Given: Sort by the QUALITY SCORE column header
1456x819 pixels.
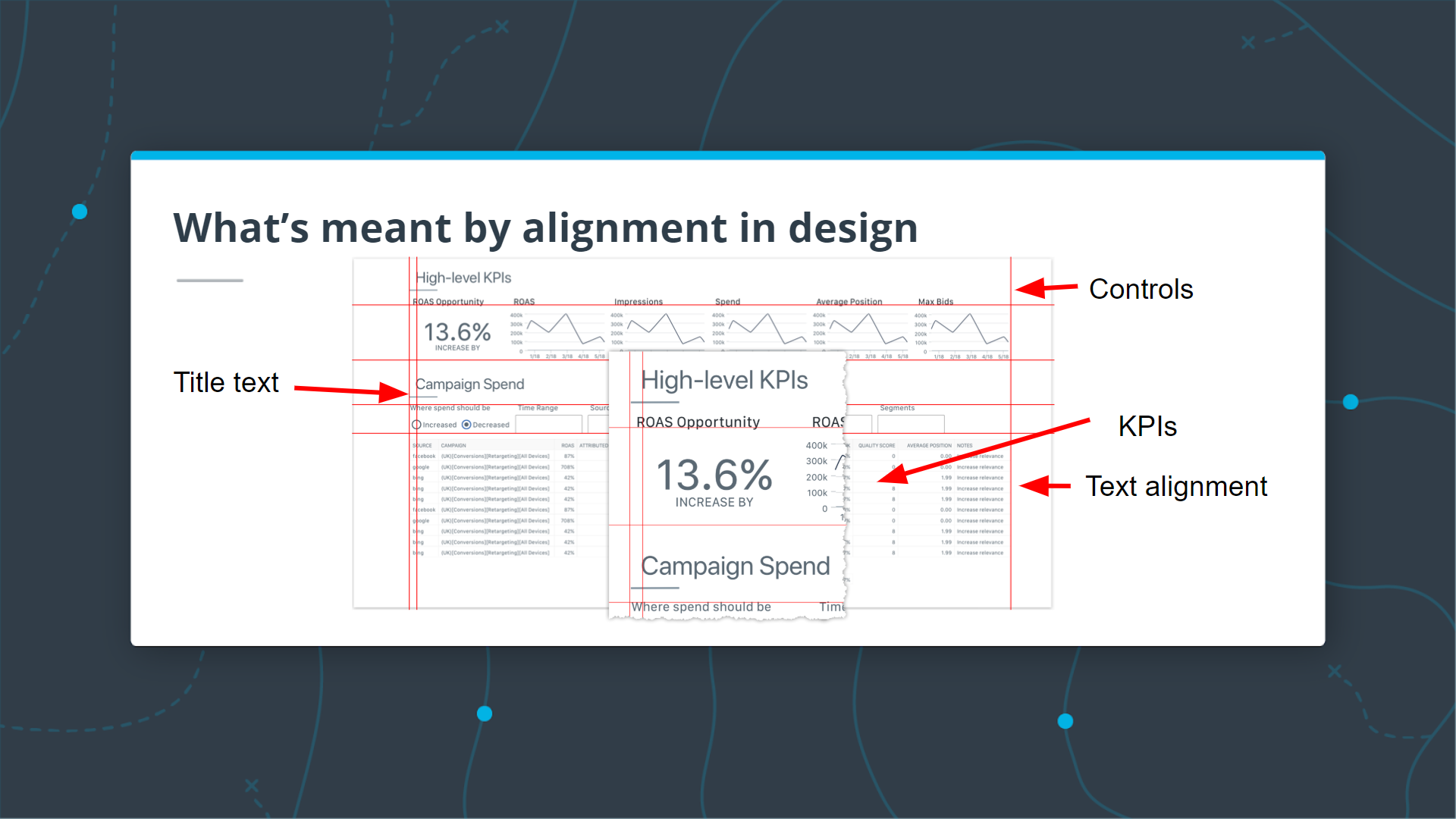Looking at the screenshot, I should 876,446.
